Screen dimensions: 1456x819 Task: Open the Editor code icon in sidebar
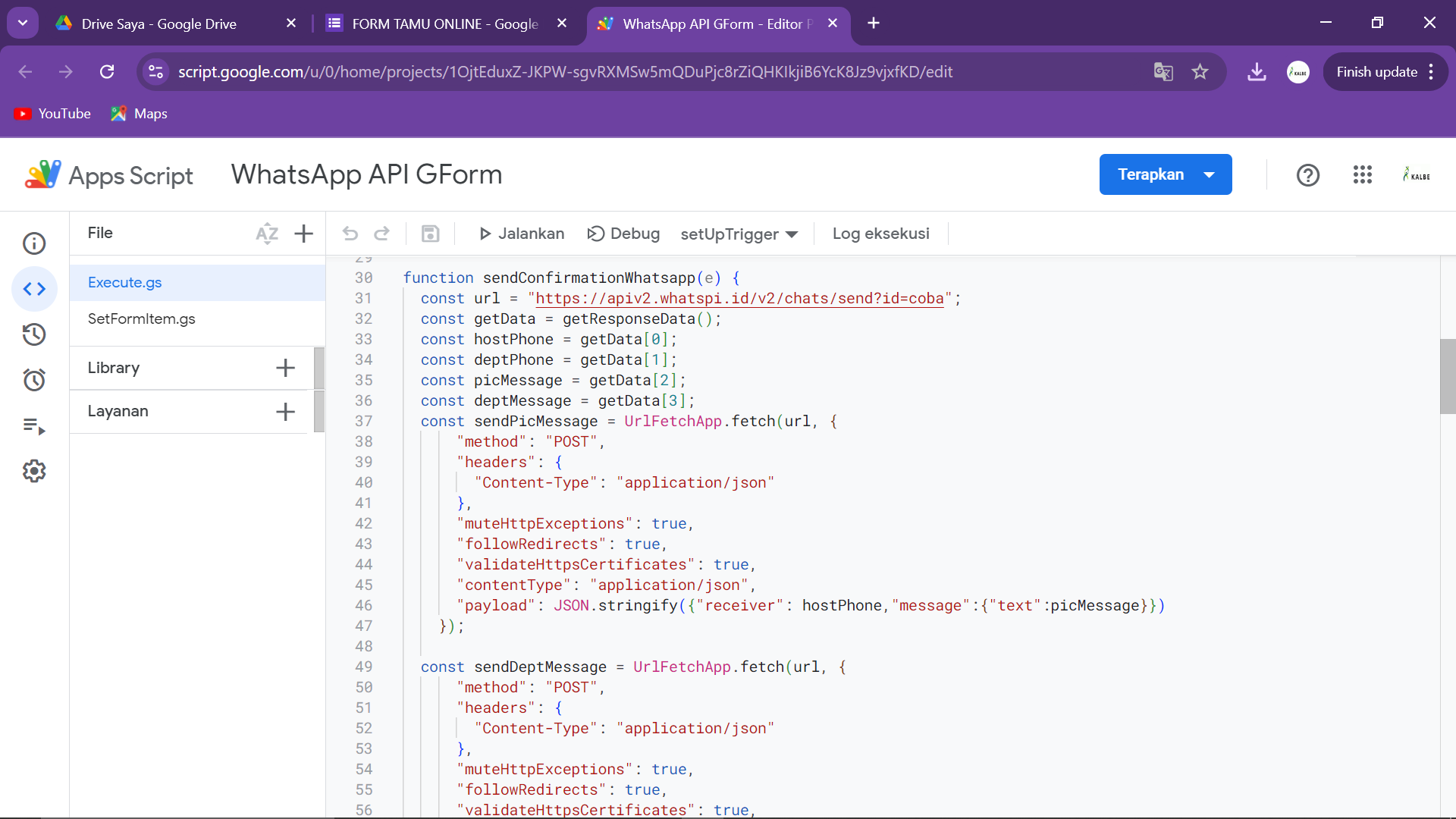[x=34, y=289]
